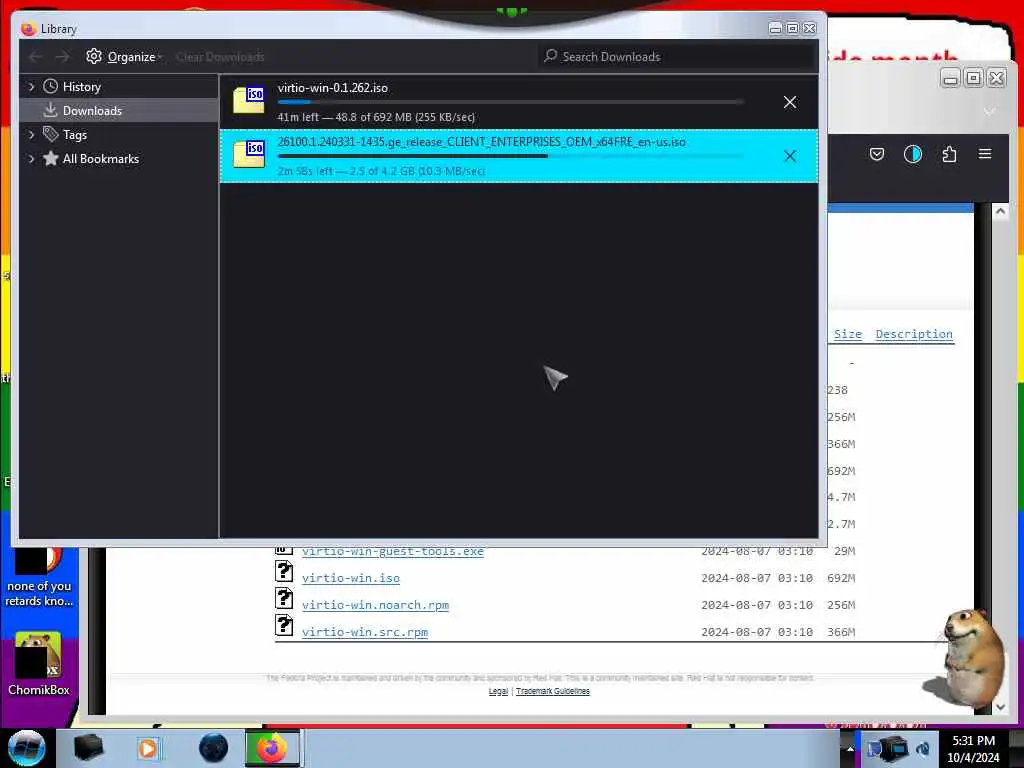Open the Windows Start orb

pyautogui.click(x=26, y=748)
